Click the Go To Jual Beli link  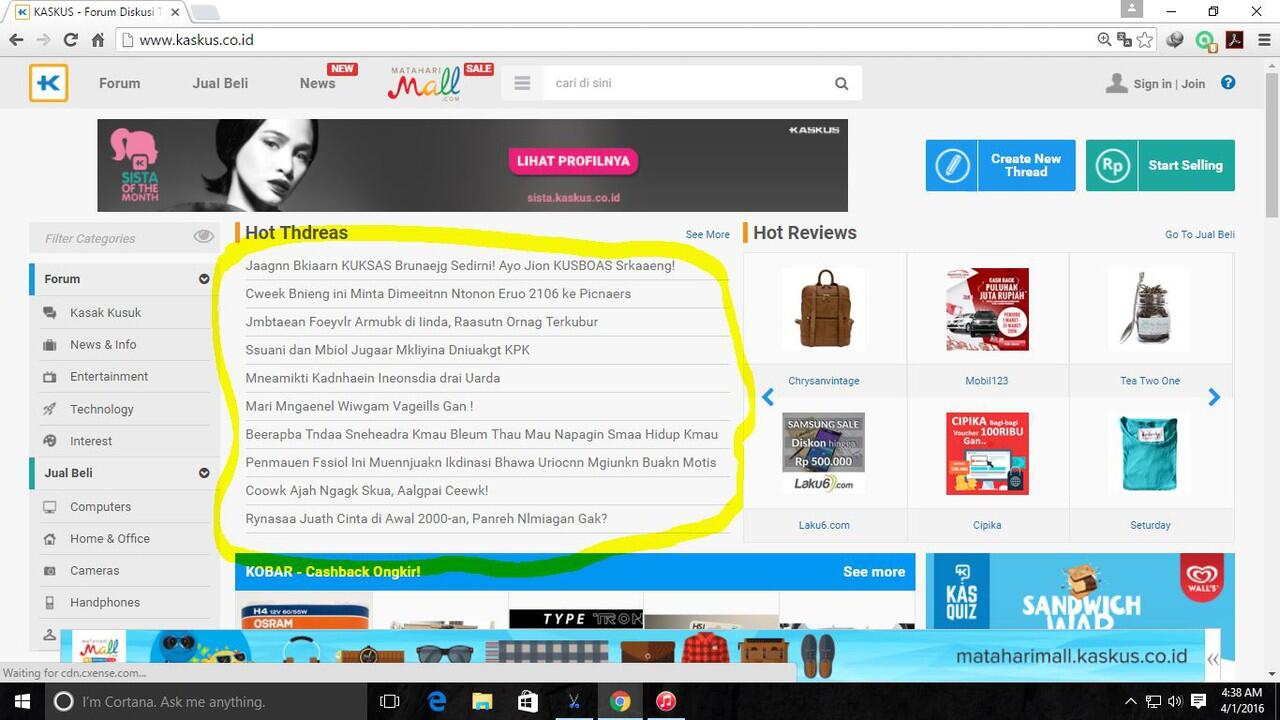click(x=1200, y=235)
